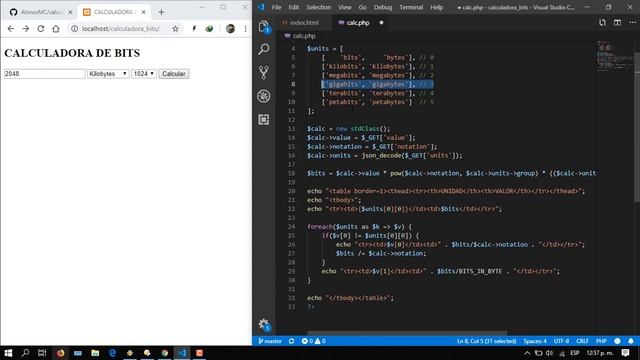Open the Explorer view in VS Code

pos(264,27)
